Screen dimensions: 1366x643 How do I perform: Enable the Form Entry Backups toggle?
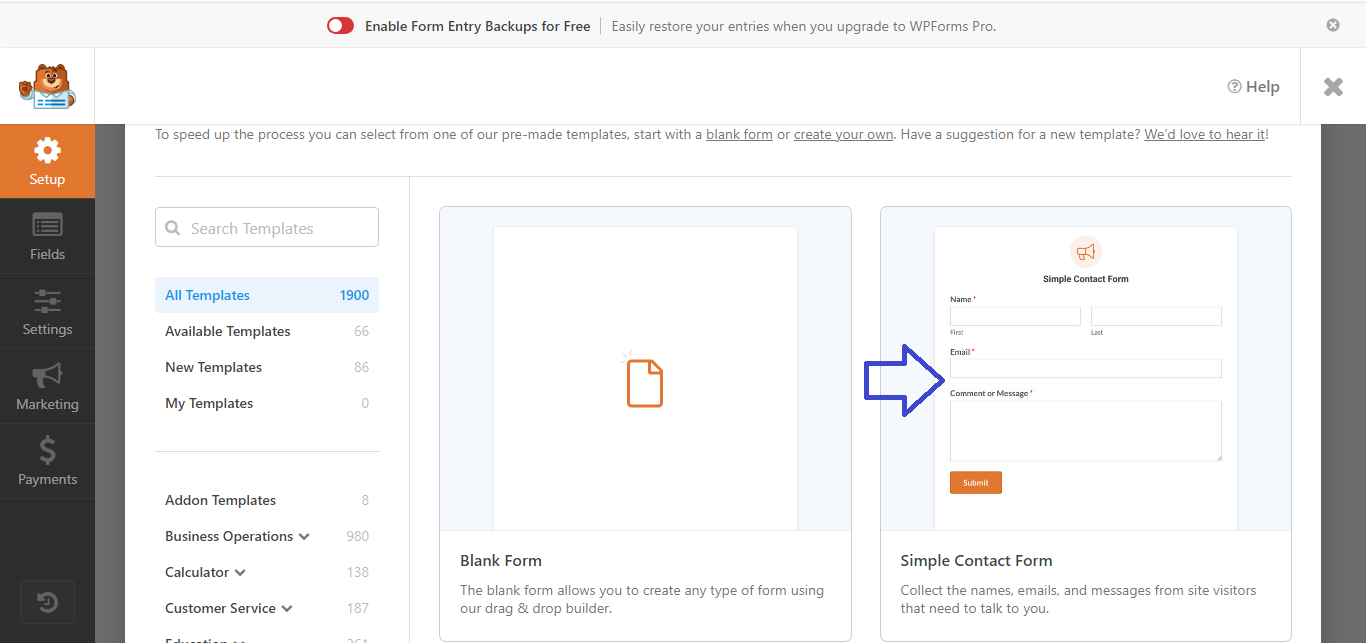340,26
